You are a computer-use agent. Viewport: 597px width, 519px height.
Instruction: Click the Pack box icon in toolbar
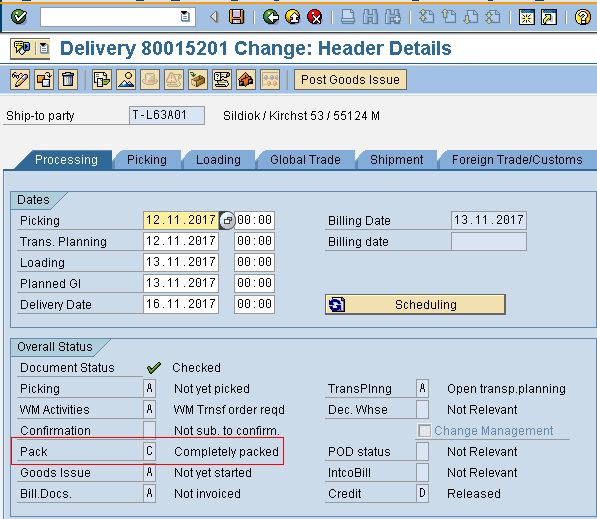198,80
